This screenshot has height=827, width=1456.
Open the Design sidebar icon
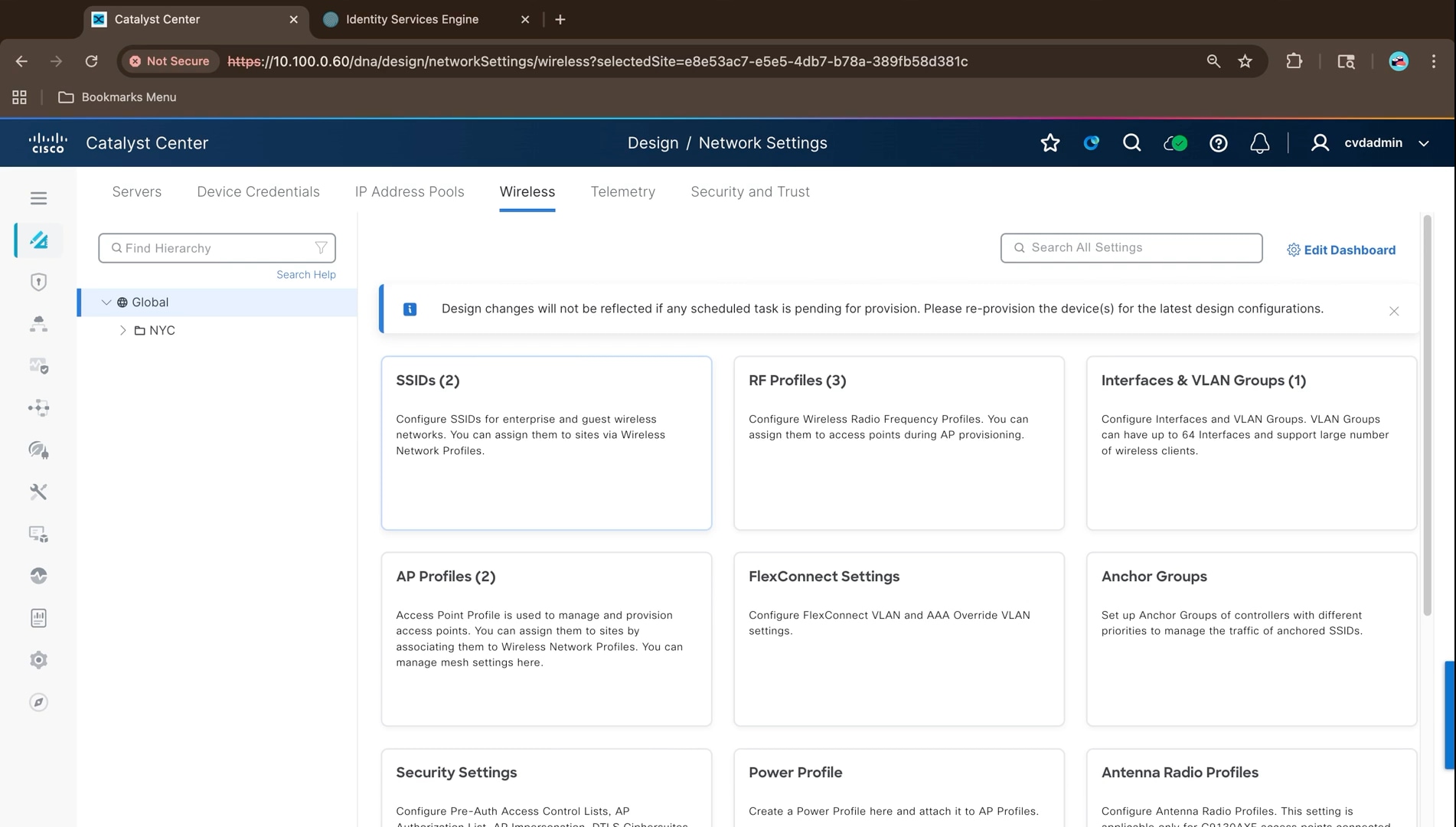point(38,240)
